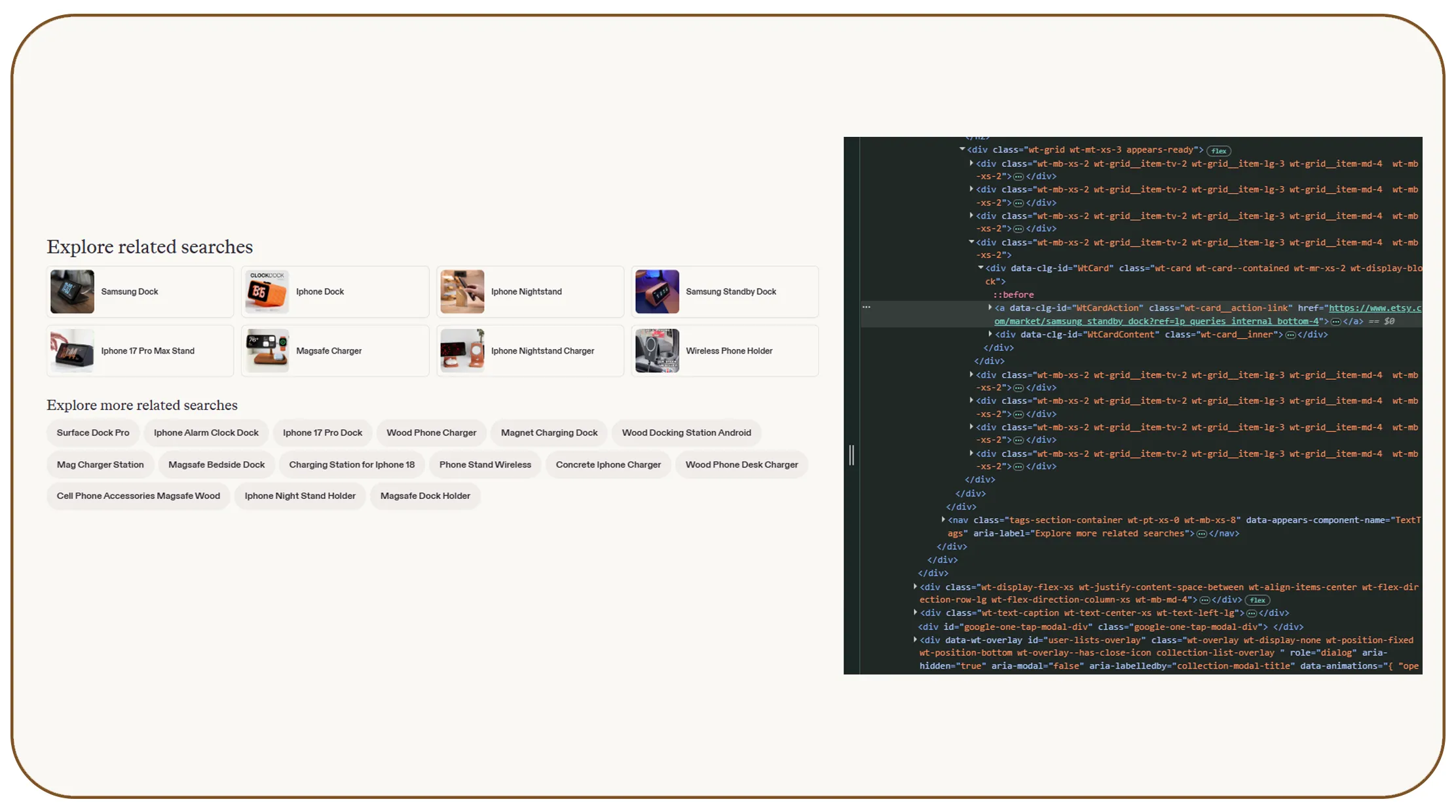Collapse the wt-grid appears-ready div node
This screenshot has height=812, width=1456.
(x=962, y=149)
